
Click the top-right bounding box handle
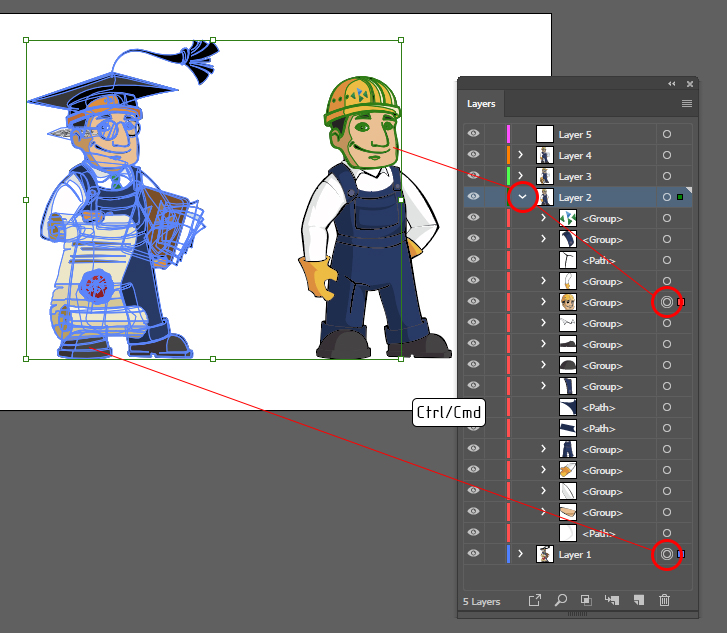pyautogui.click(x=401, y=40)
